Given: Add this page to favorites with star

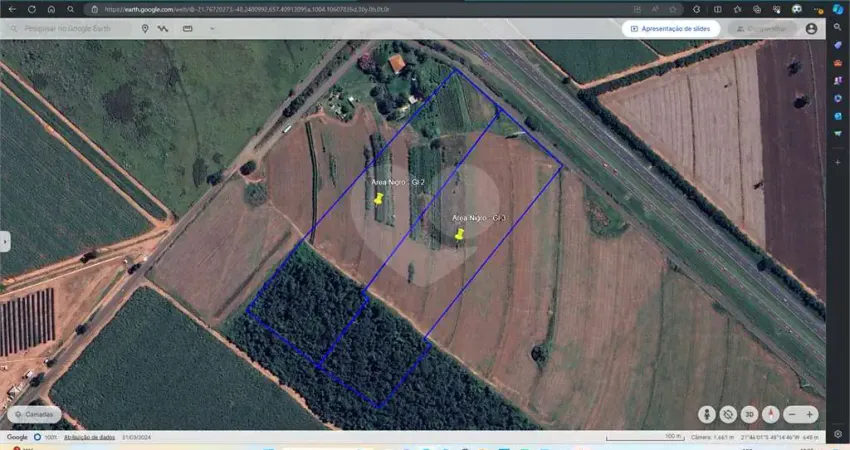Looking at the screenshot, I should 673,9.
